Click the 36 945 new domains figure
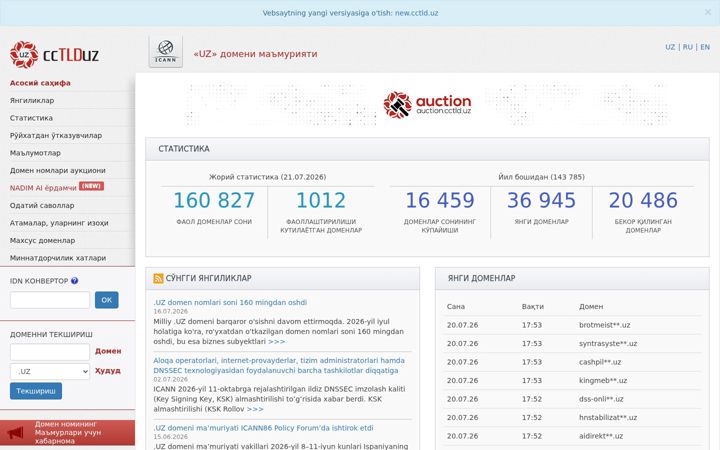This screenshot has height=450, width=720. coord(541,201)
